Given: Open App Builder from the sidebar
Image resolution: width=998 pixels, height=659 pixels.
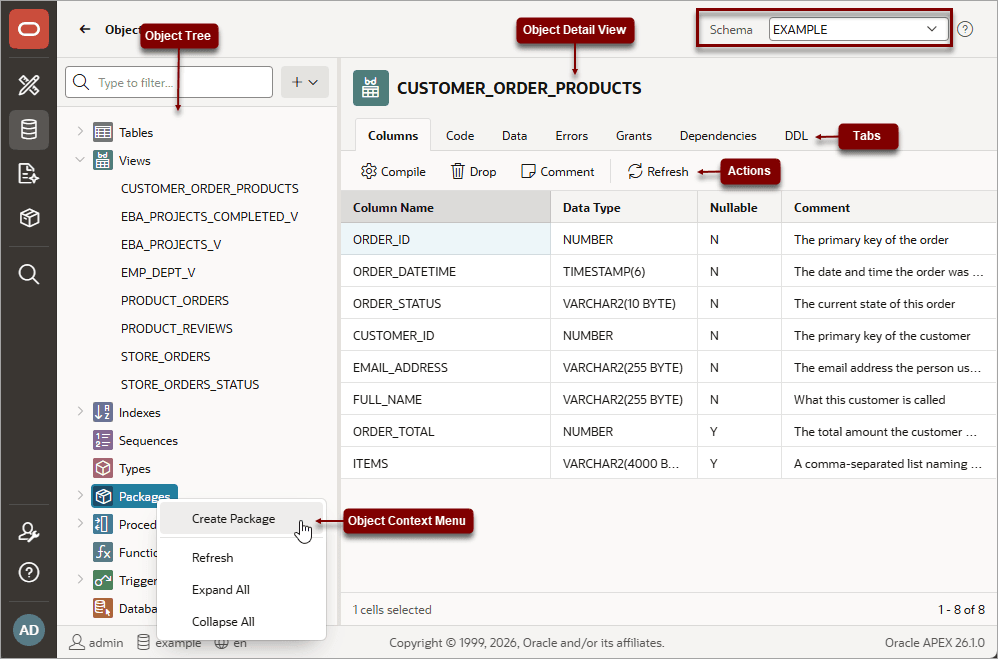Looking at the screenshot, I should click(x=29, y=85).
